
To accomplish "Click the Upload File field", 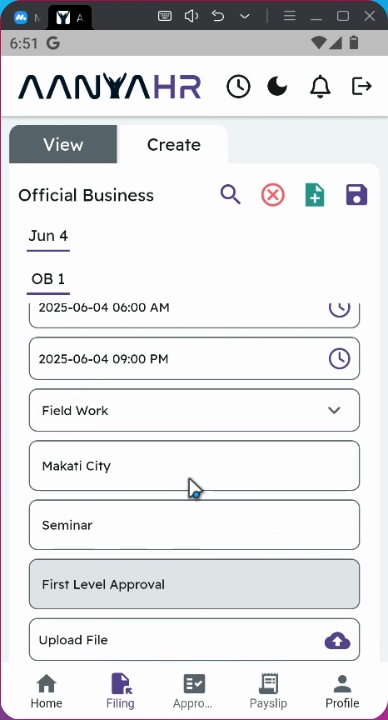I will [x=194, y=640].
